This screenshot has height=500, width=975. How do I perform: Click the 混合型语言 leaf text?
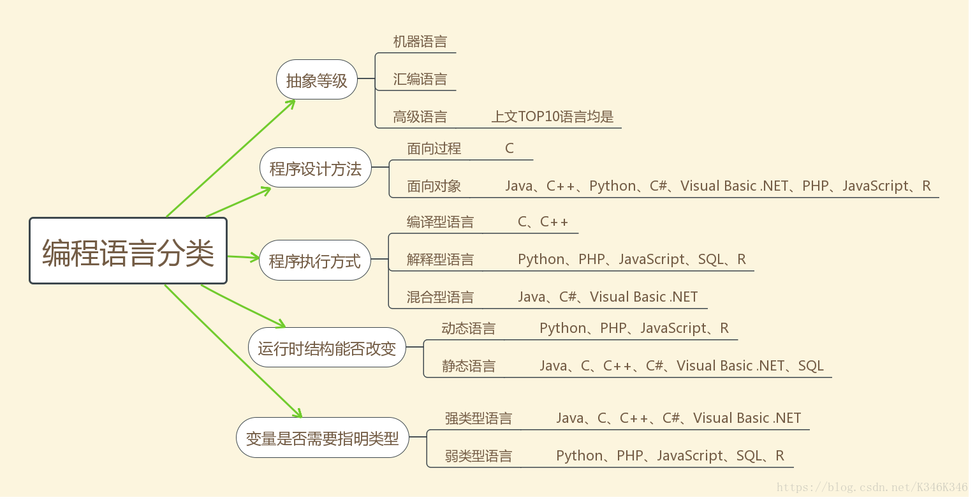click(440, 297)
